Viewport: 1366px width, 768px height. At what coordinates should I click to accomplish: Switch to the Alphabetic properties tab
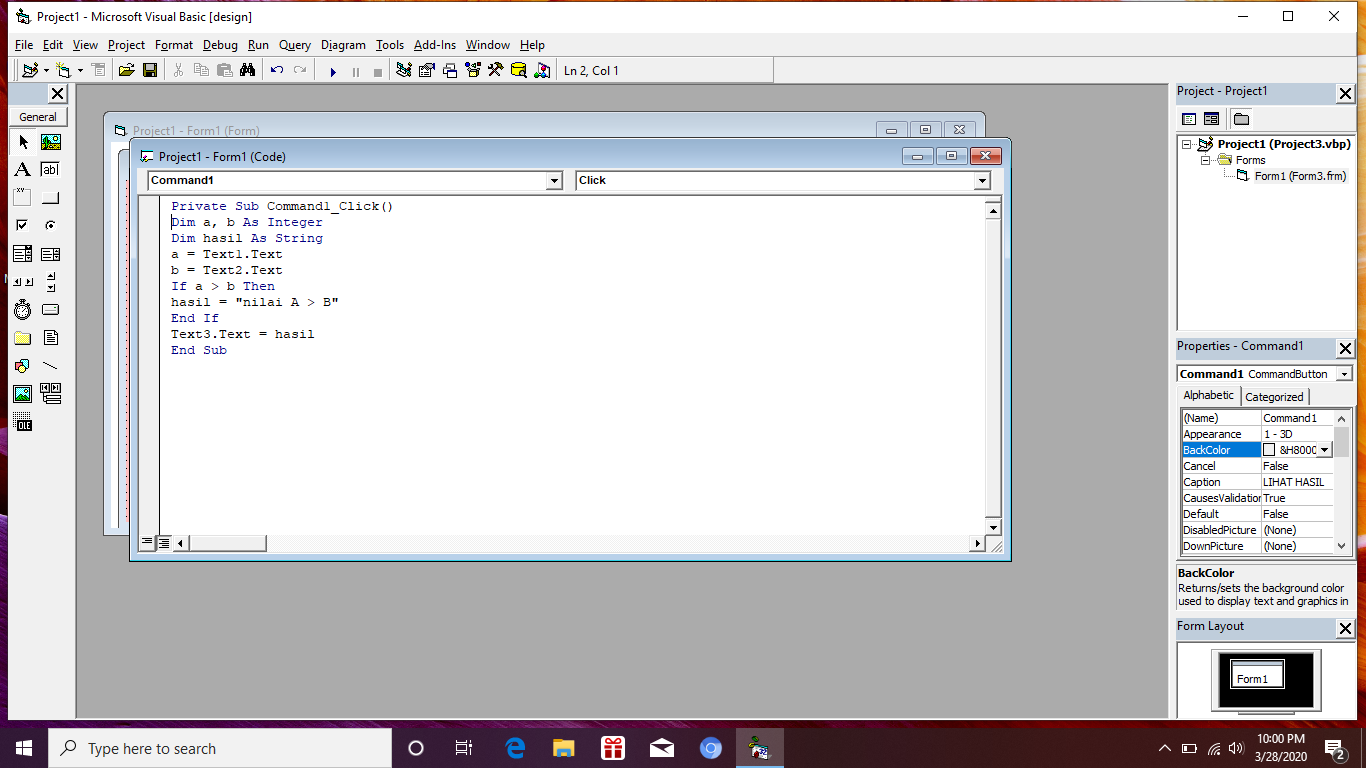(1209, 395)
